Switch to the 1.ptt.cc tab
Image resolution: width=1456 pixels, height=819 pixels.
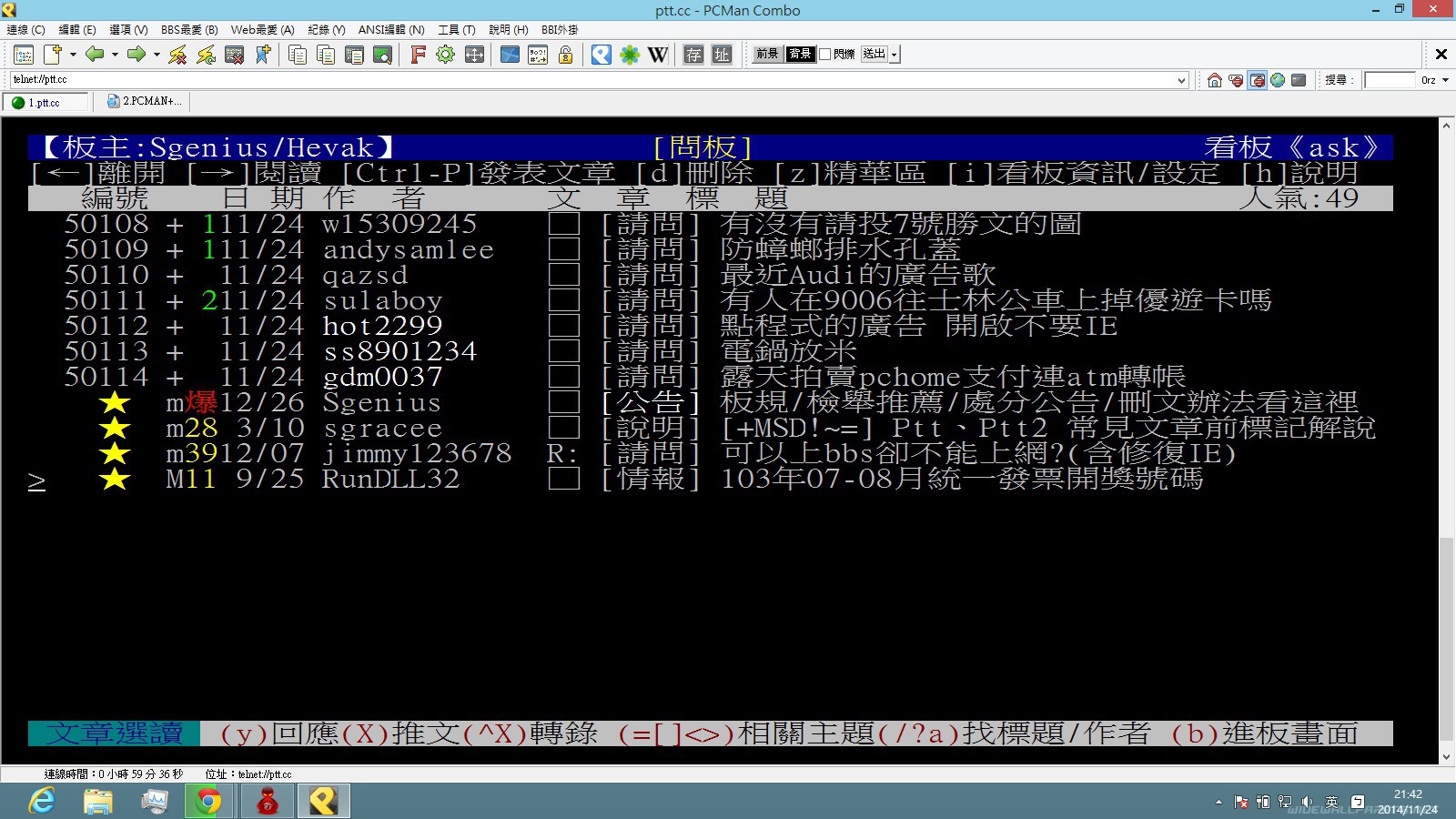click(x=45, y=103)
